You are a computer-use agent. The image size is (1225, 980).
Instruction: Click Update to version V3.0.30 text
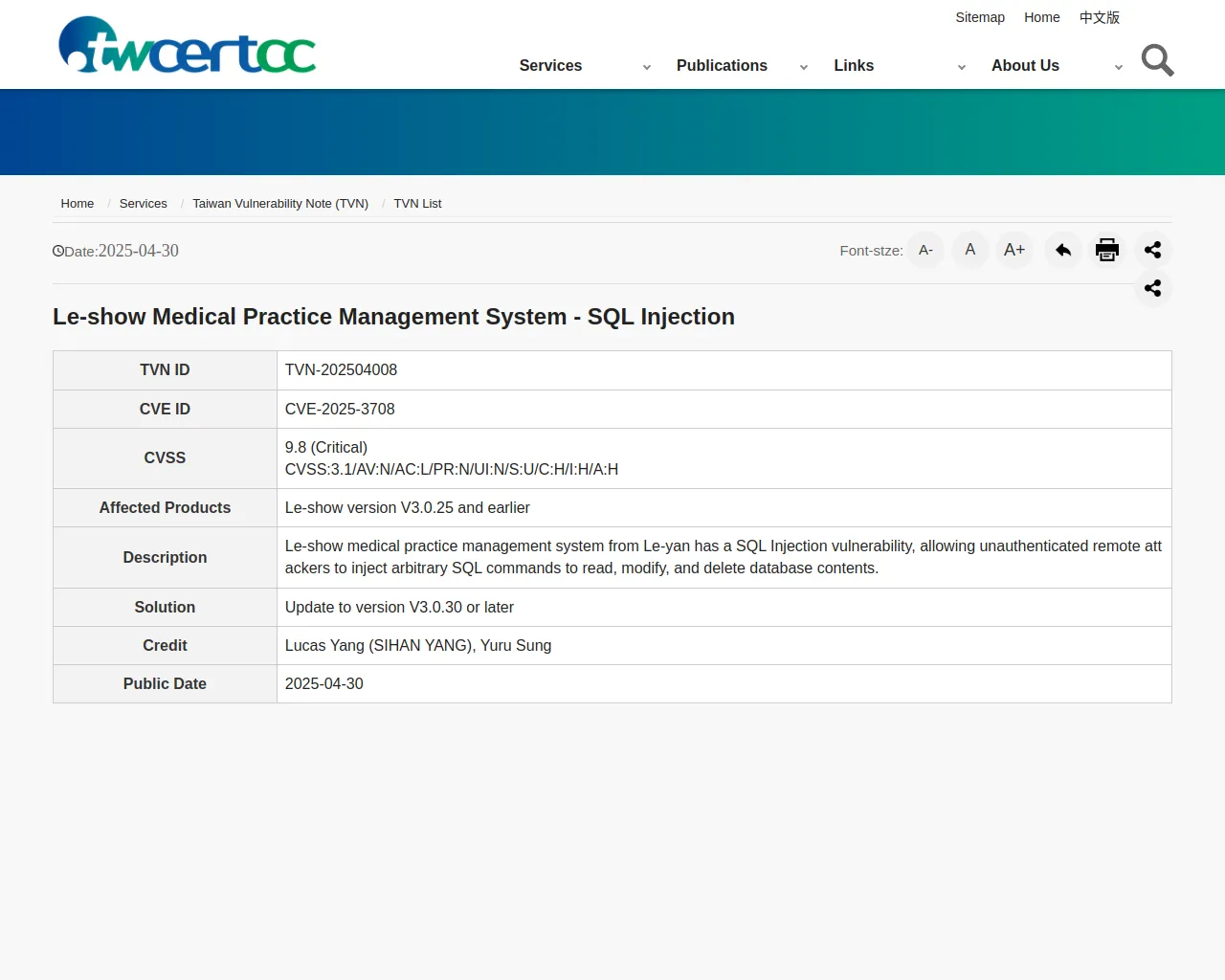pyautogui.click(x=399, y=608)
